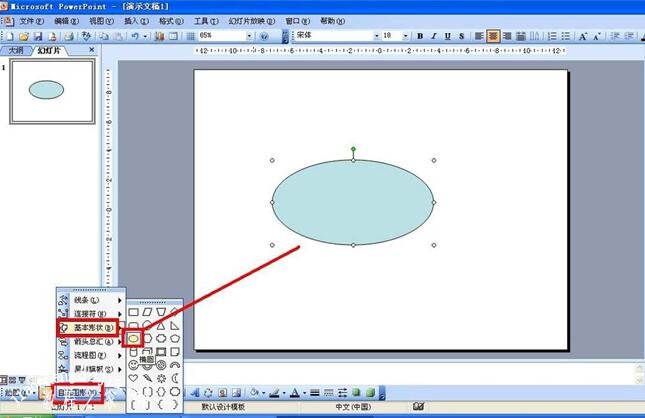Choose the smiley face shape
The image size is (645, 418).
click(133, 365)
